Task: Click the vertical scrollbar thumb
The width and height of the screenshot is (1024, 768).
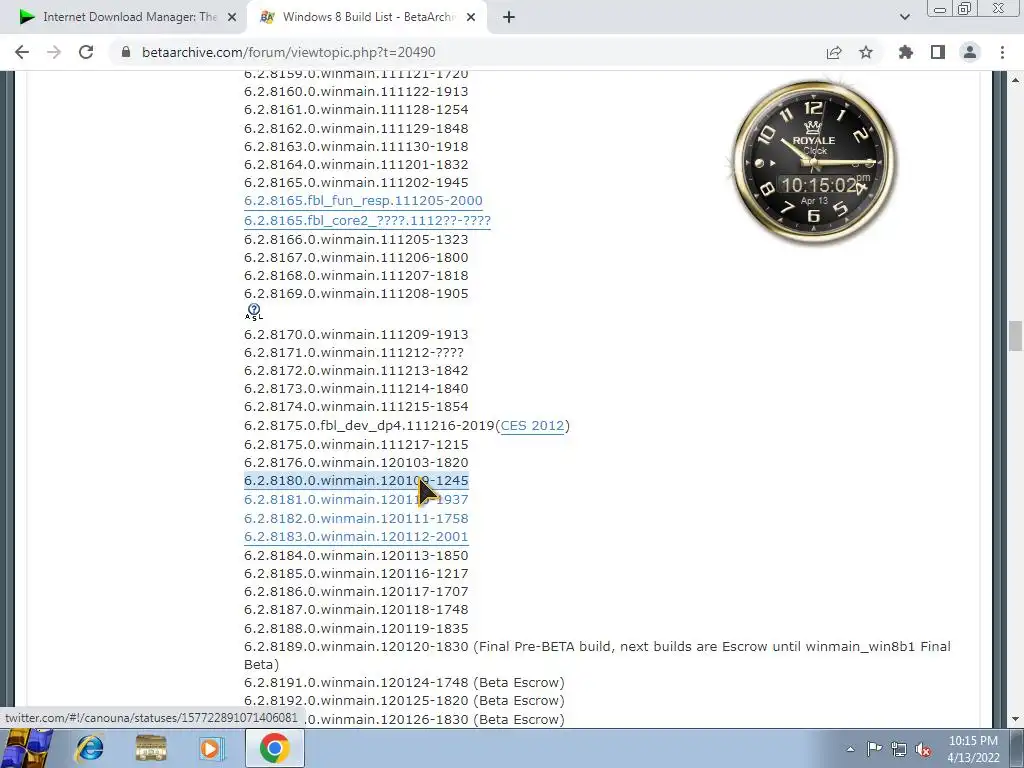Action: point(1015,336)
